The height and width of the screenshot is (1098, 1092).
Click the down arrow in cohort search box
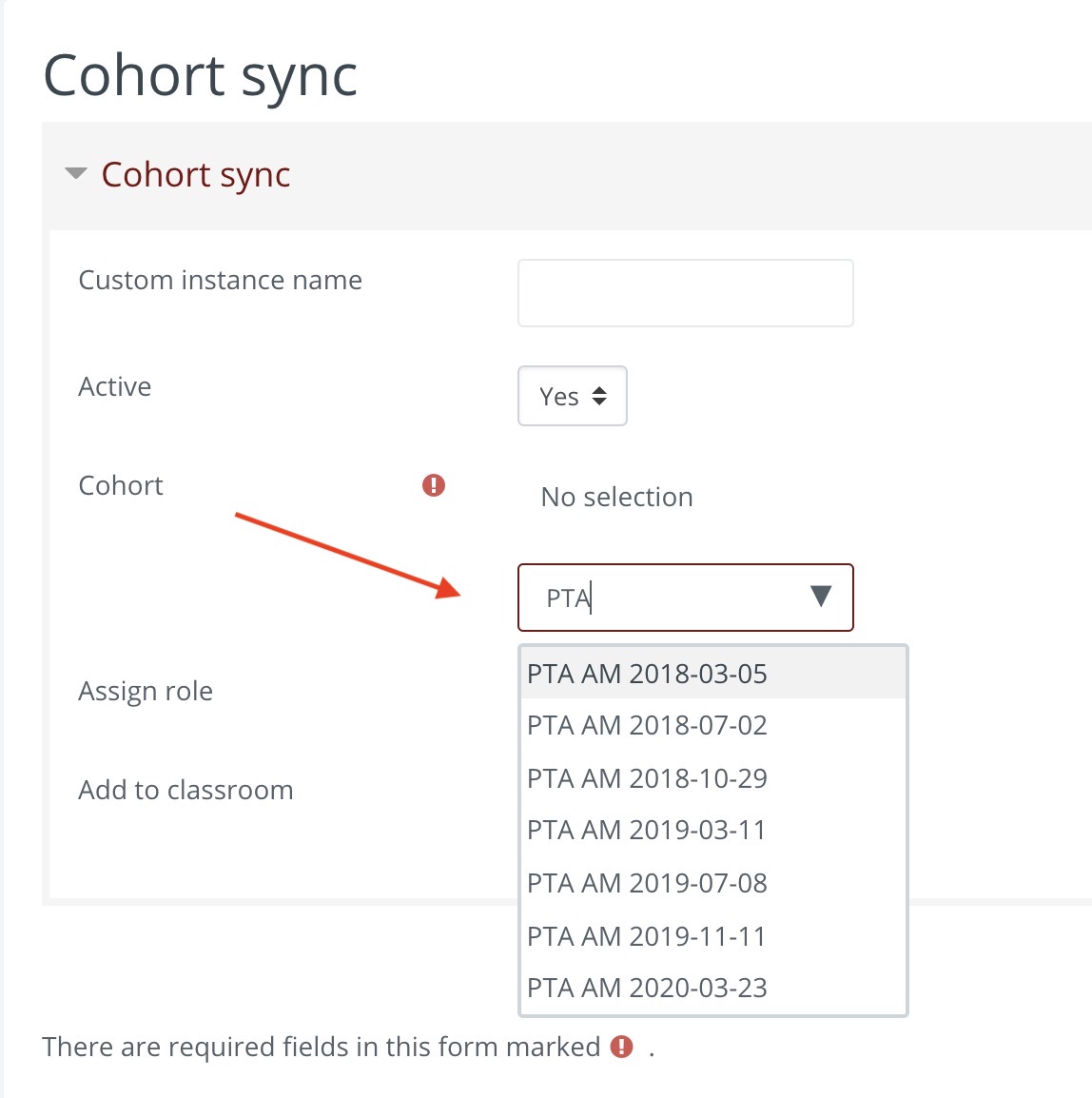(x=821, y=597)
